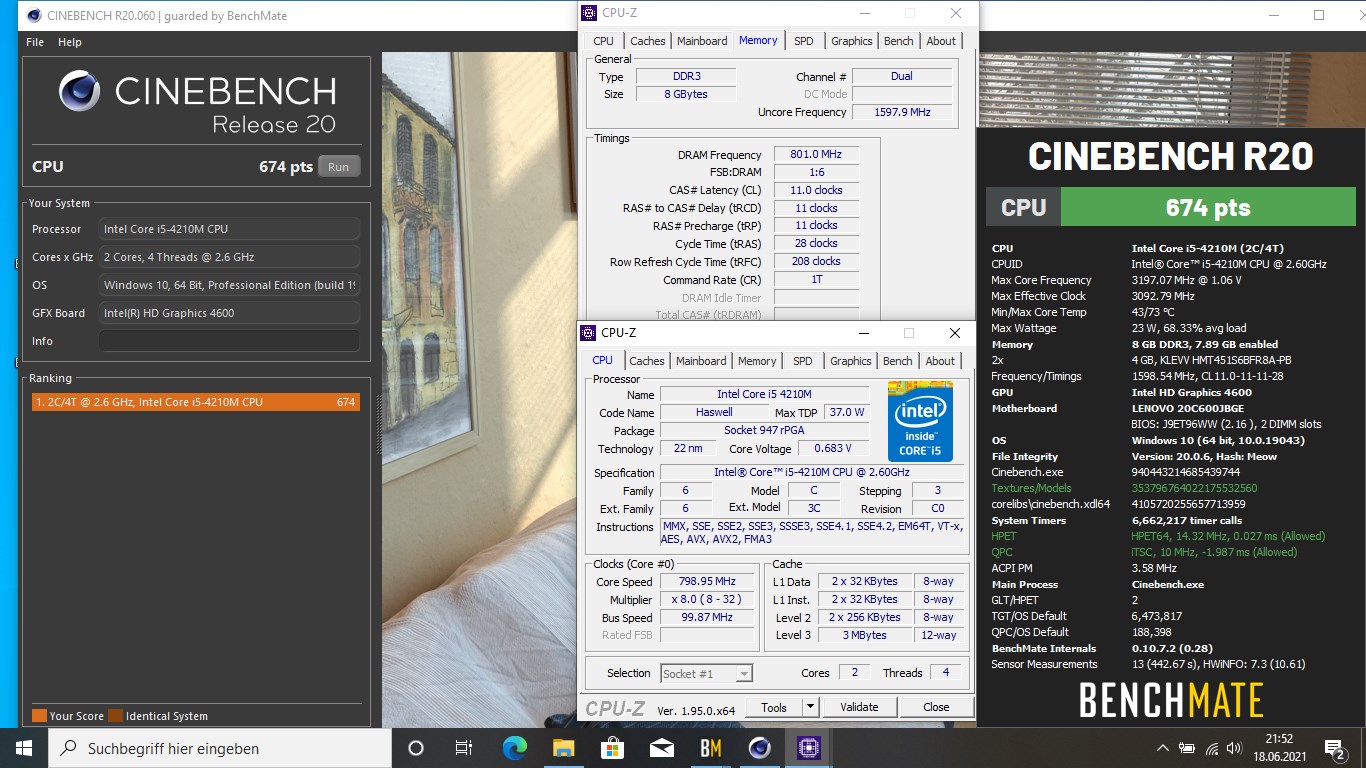Screen dimensions: 1366x768
Task: Expand Tools dropdown arrow in CPU-Z
Action: click(810, 707)
